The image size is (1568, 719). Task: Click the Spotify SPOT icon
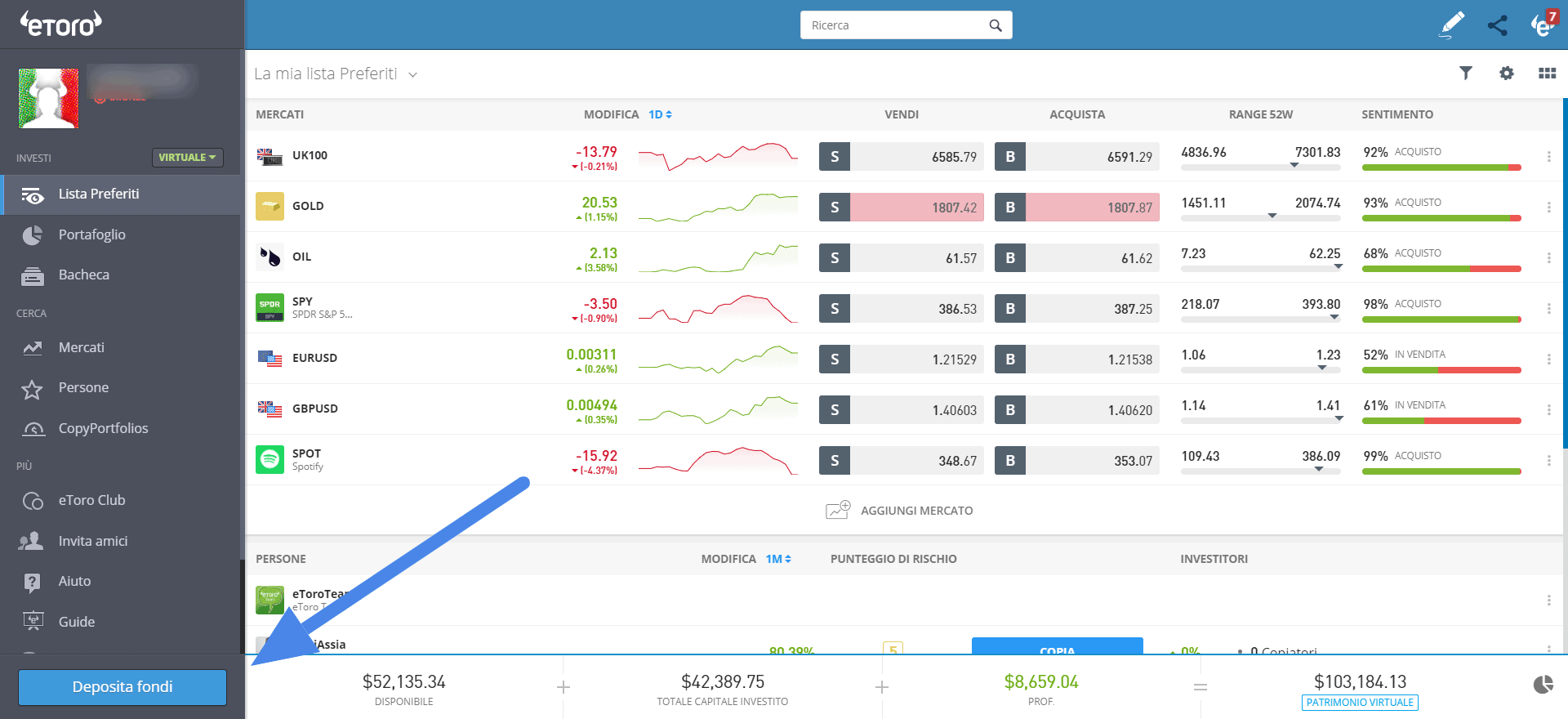(x=269, y=459)
